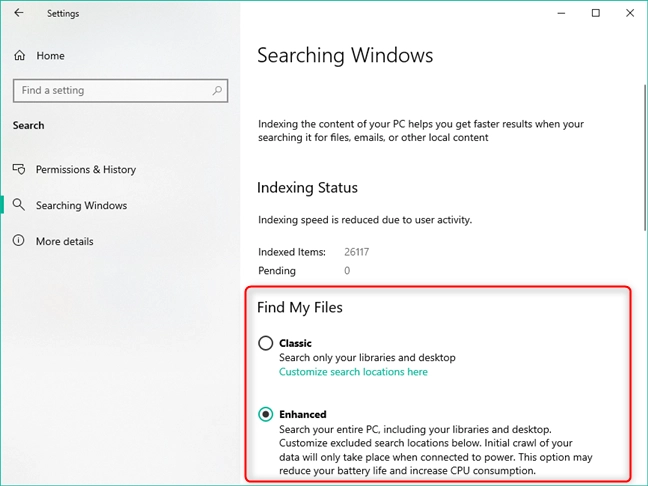The height and width of the screenshot is (486, 648).
Task: Click the vertical scrollbar on right
Action: 645,157
